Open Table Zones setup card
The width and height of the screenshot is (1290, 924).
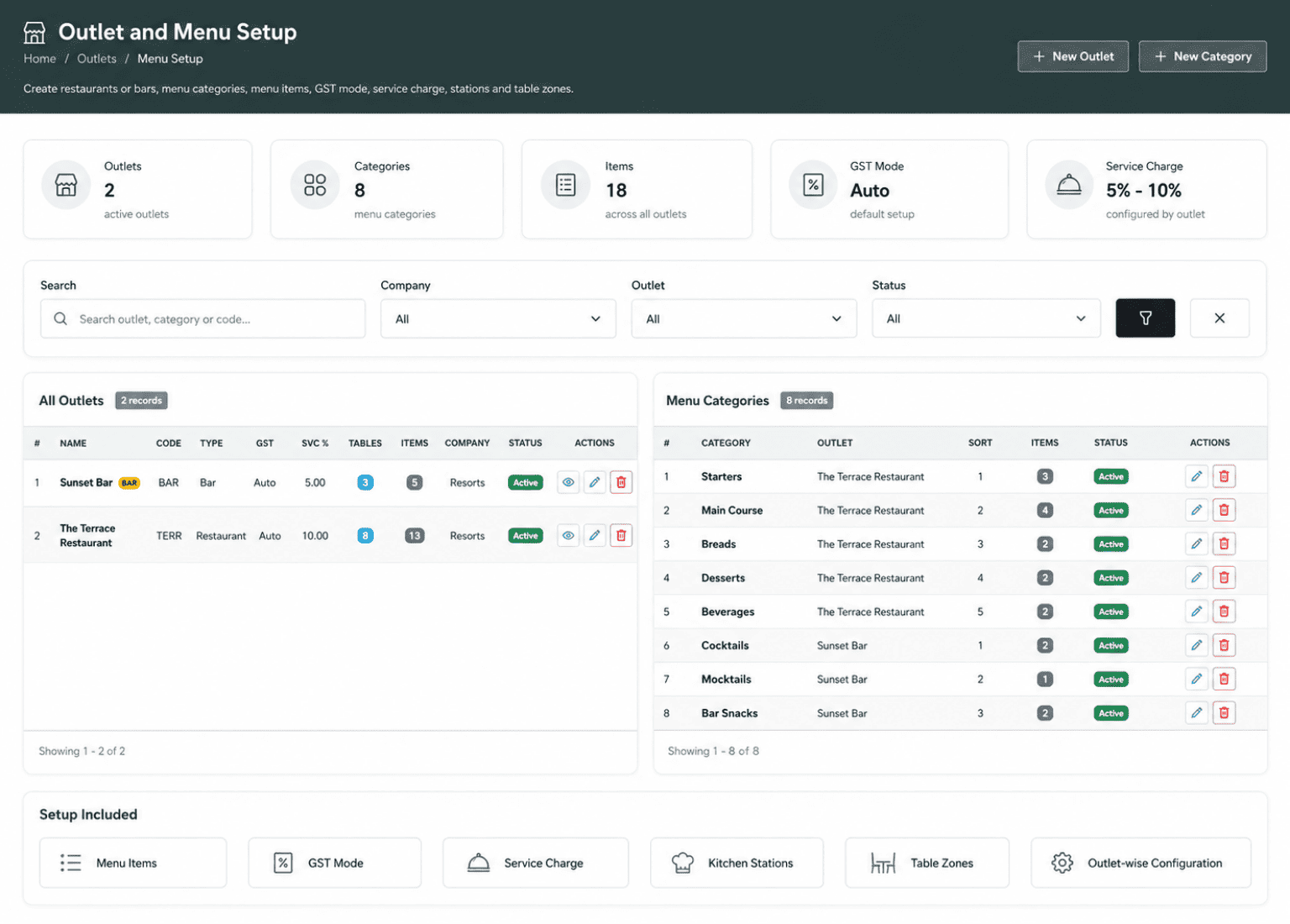[927, 863]
